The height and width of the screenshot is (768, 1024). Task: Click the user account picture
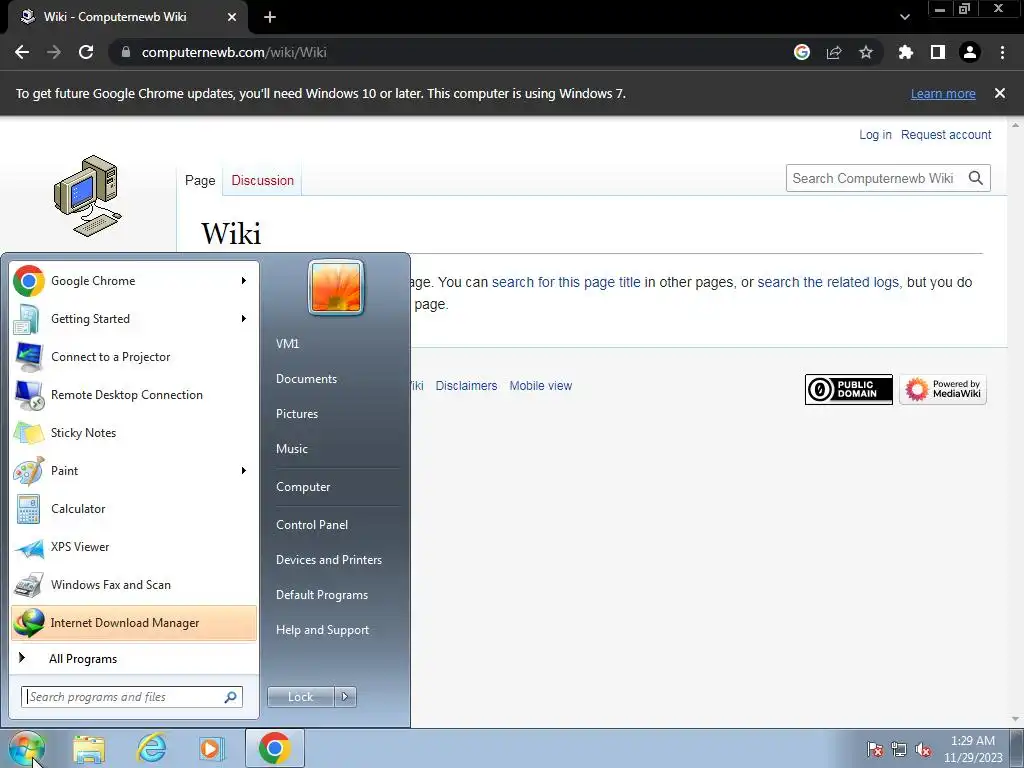click(336, 288)
